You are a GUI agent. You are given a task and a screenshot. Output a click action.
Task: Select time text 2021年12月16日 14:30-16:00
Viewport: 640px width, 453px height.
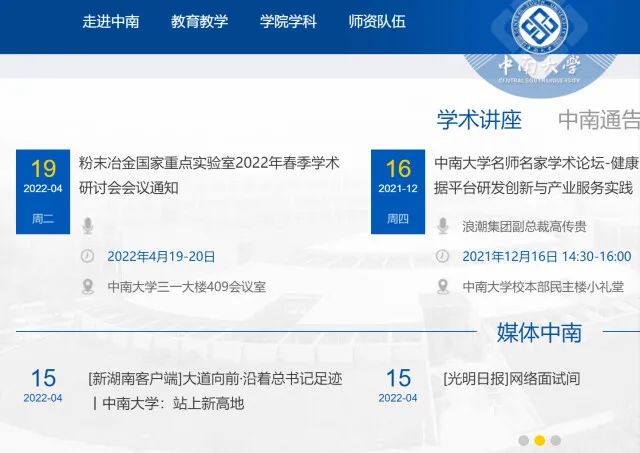click(x=547, y=257)
